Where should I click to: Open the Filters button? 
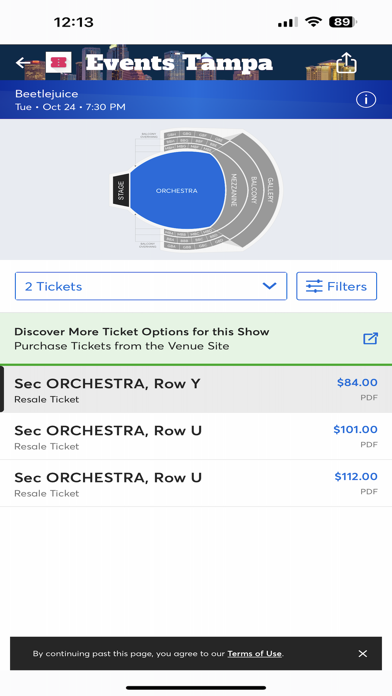(x=337, y=286)
